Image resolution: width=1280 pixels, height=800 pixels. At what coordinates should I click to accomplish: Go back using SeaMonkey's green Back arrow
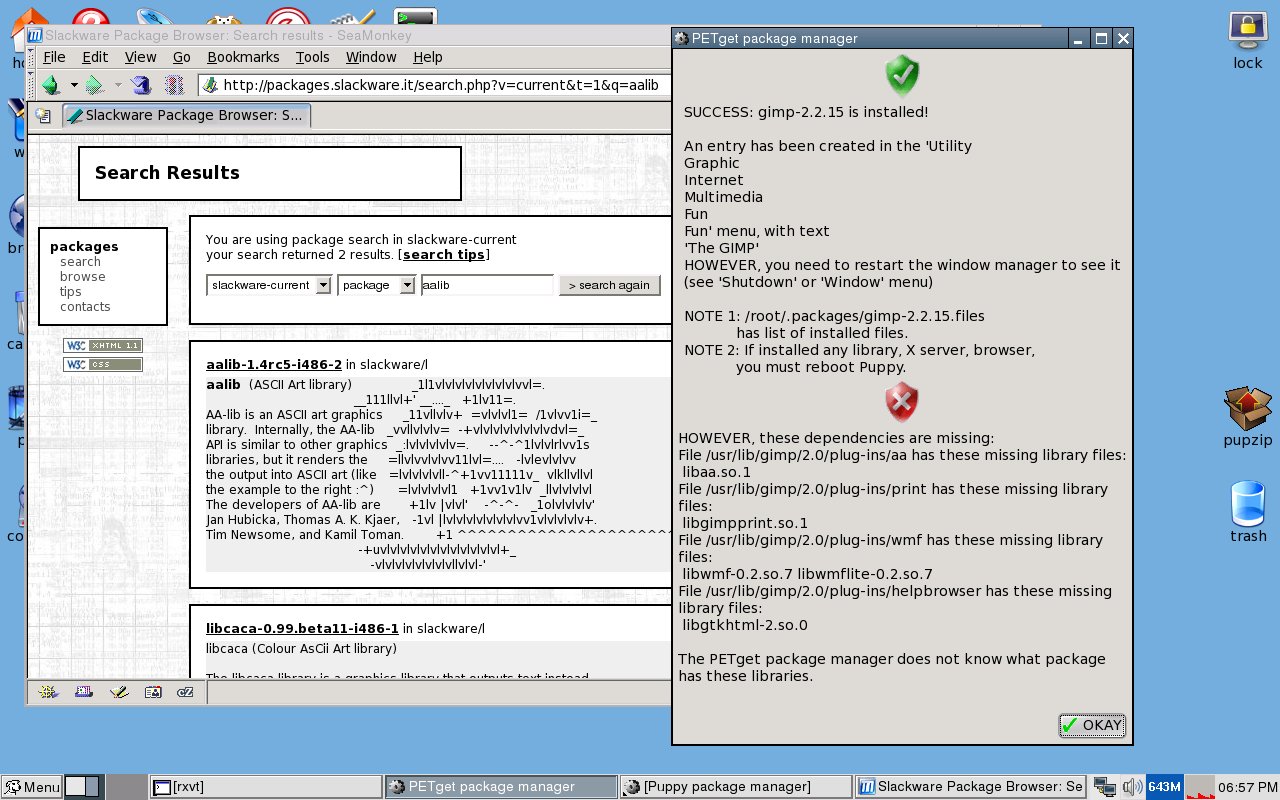click(x=50, y=85)
